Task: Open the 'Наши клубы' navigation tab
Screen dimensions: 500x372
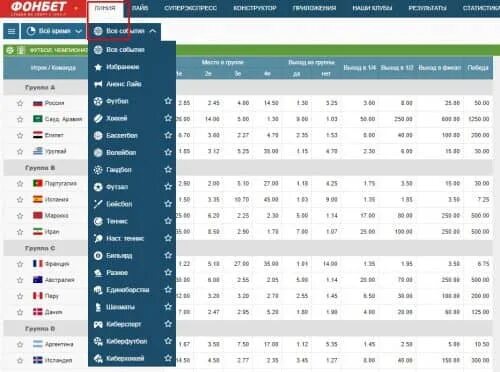Action: click(x=372, y=8)
